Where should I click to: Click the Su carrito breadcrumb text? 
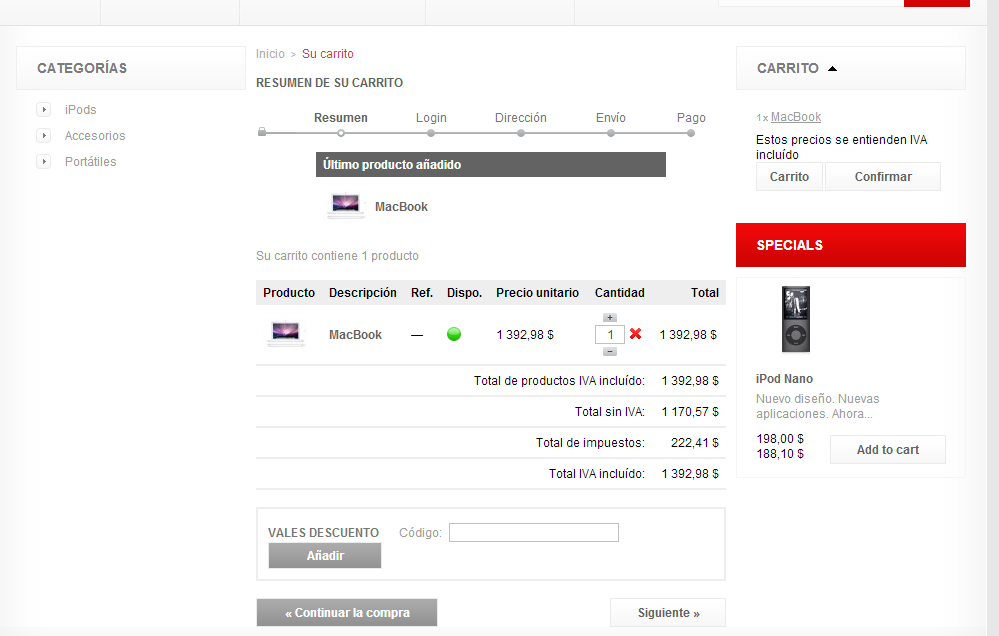pos(327,54)
